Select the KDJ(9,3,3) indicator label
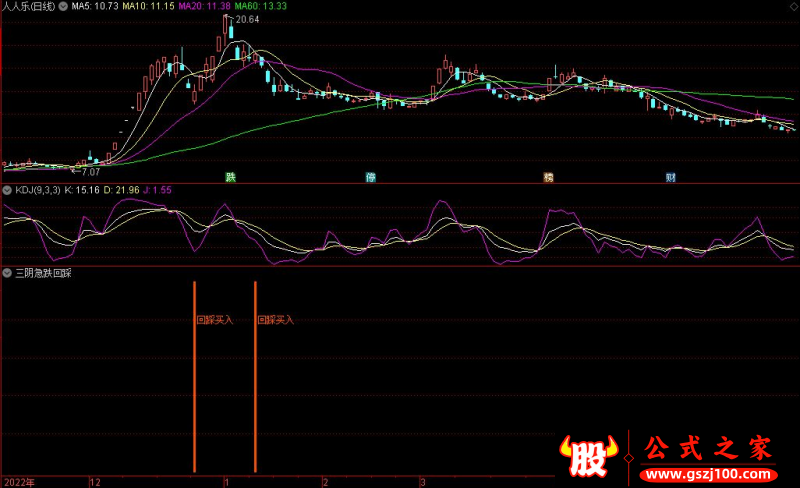 [x=37, y=190]
